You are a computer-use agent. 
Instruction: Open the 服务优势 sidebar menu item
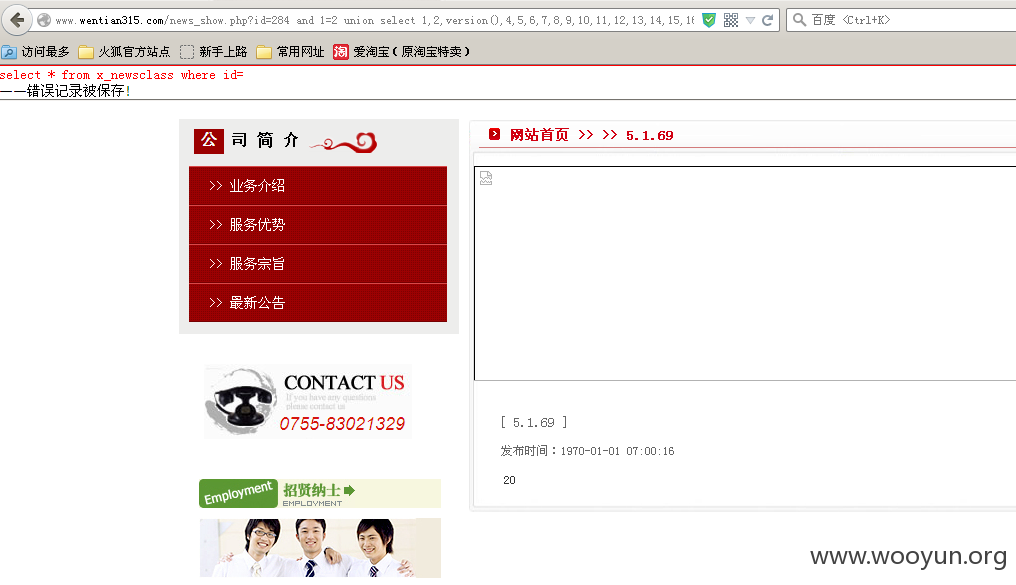[x=318, y=225]
